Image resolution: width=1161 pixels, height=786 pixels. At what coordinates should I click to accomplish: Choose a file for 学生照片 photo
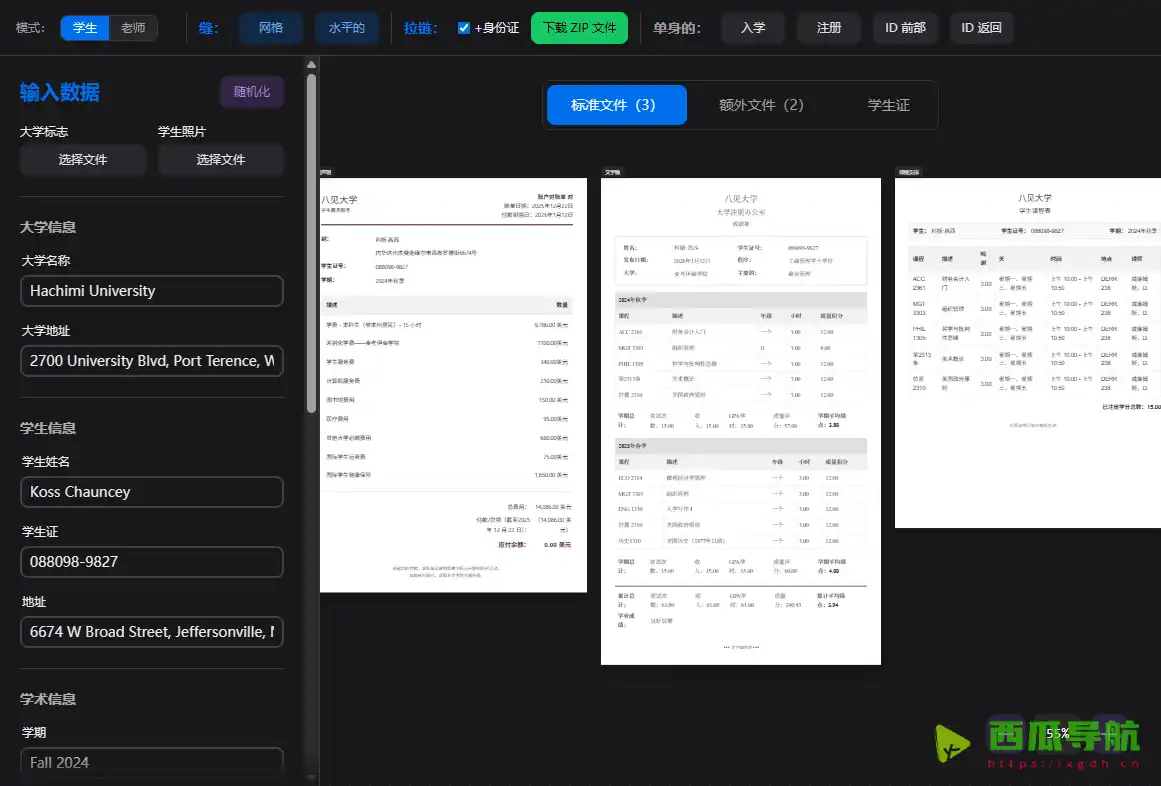point(220,160)
